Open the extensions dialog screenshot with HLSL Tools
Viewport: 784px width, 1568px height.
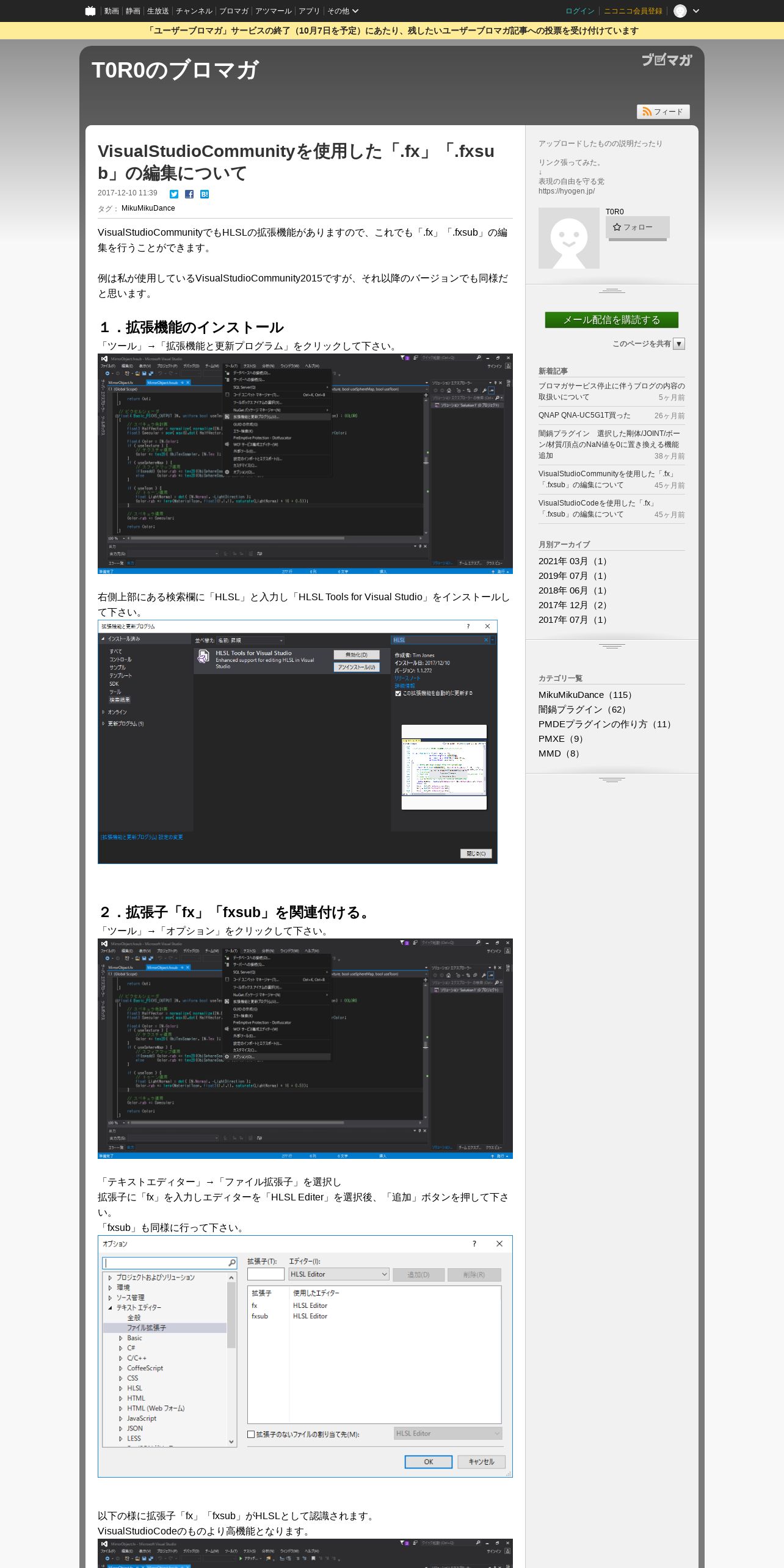[x=297, y=742]
